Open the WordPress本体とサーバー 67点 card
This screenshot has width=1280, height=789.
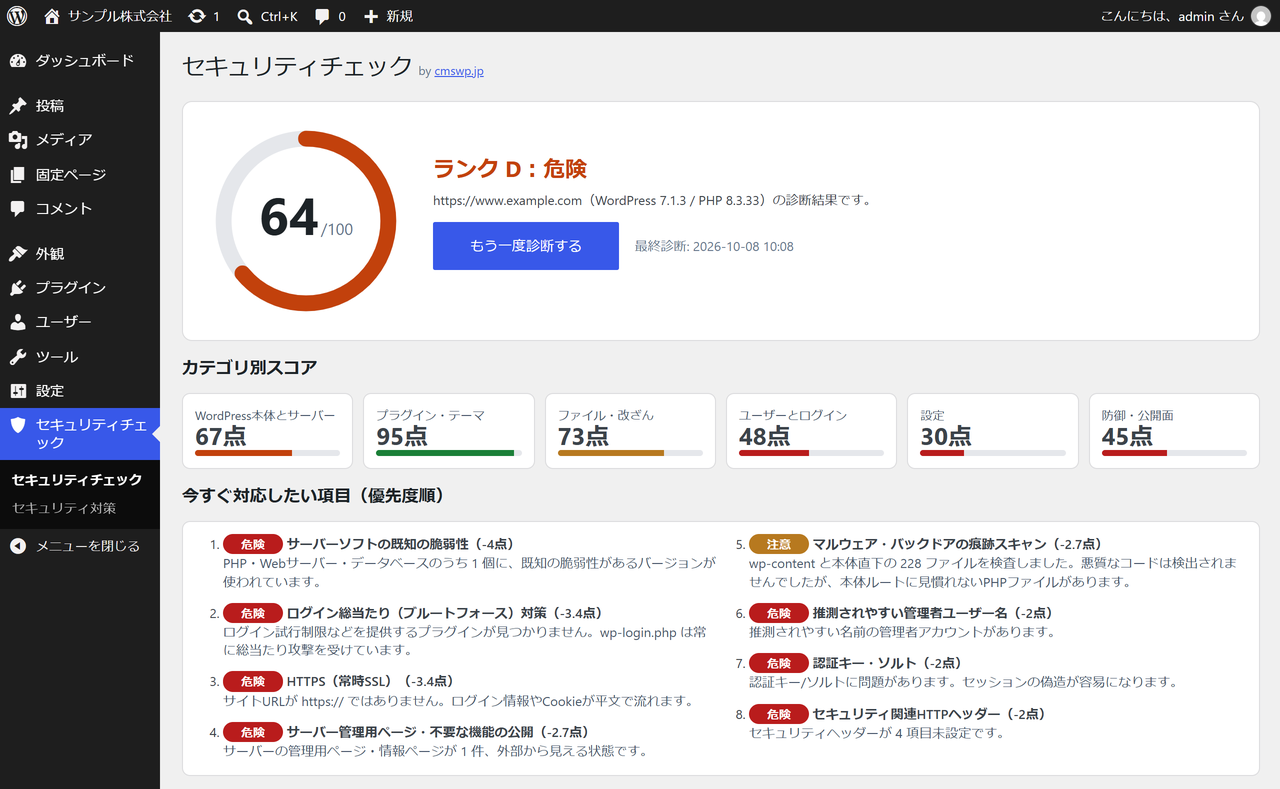pos(267,431)
